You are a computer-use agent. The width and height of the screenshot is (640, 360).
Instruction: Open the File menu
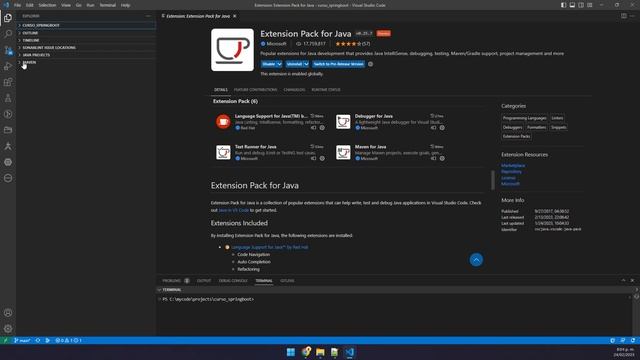[x=17, y=5]
